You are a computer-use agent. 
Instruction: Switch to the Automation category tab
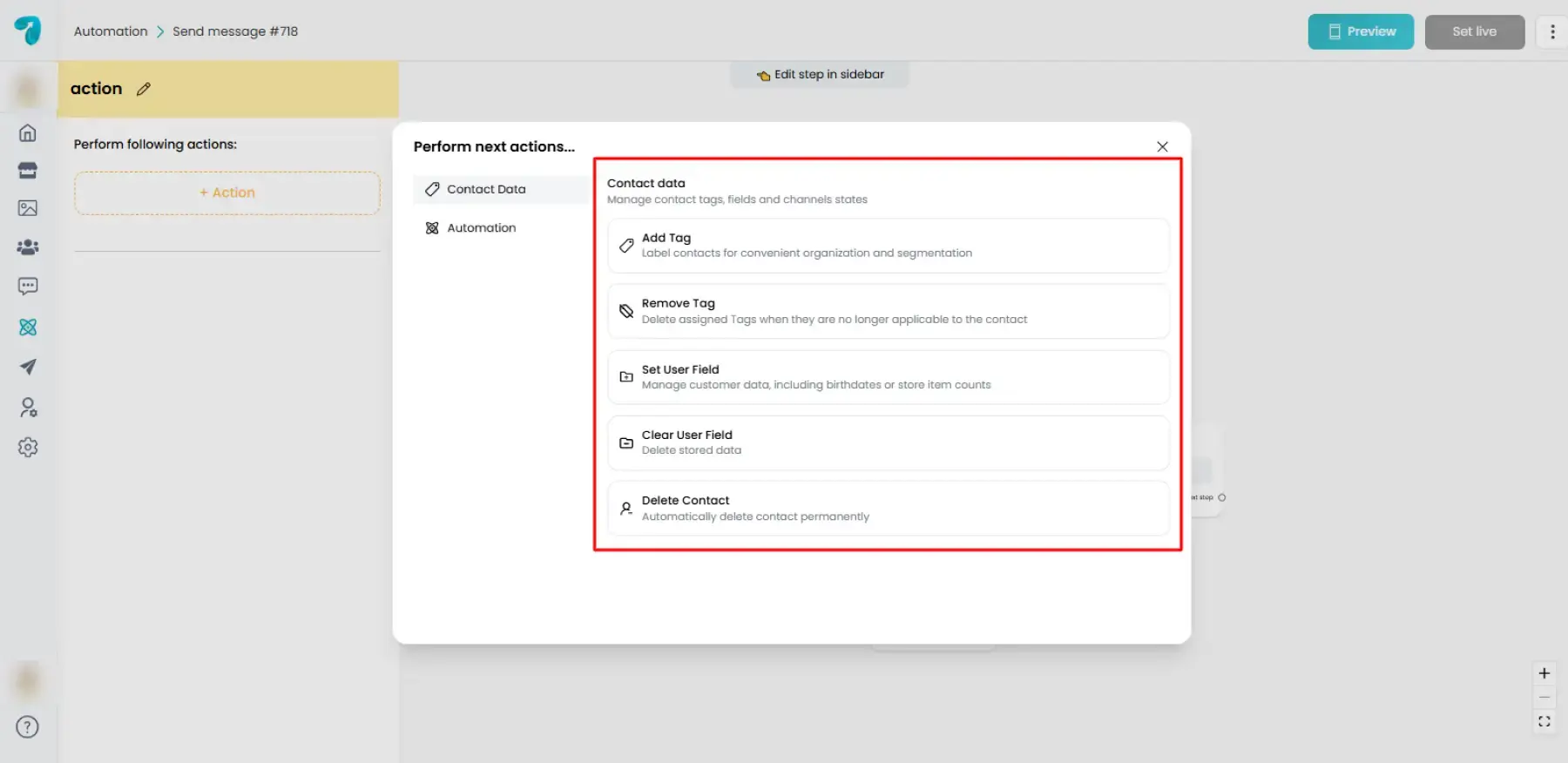(x=481, y=228)
